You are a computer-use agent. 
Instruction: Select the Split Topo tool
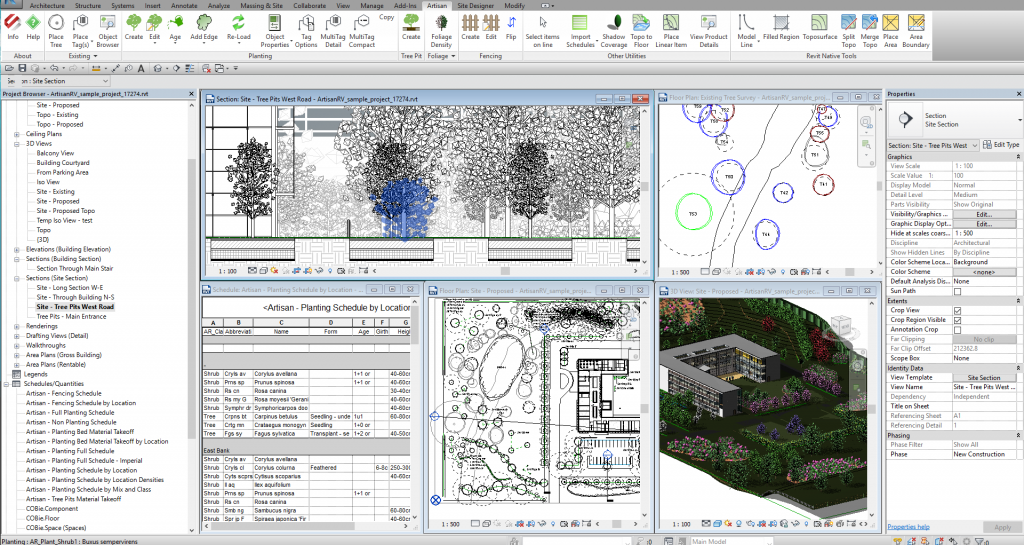tap(848, 27)
